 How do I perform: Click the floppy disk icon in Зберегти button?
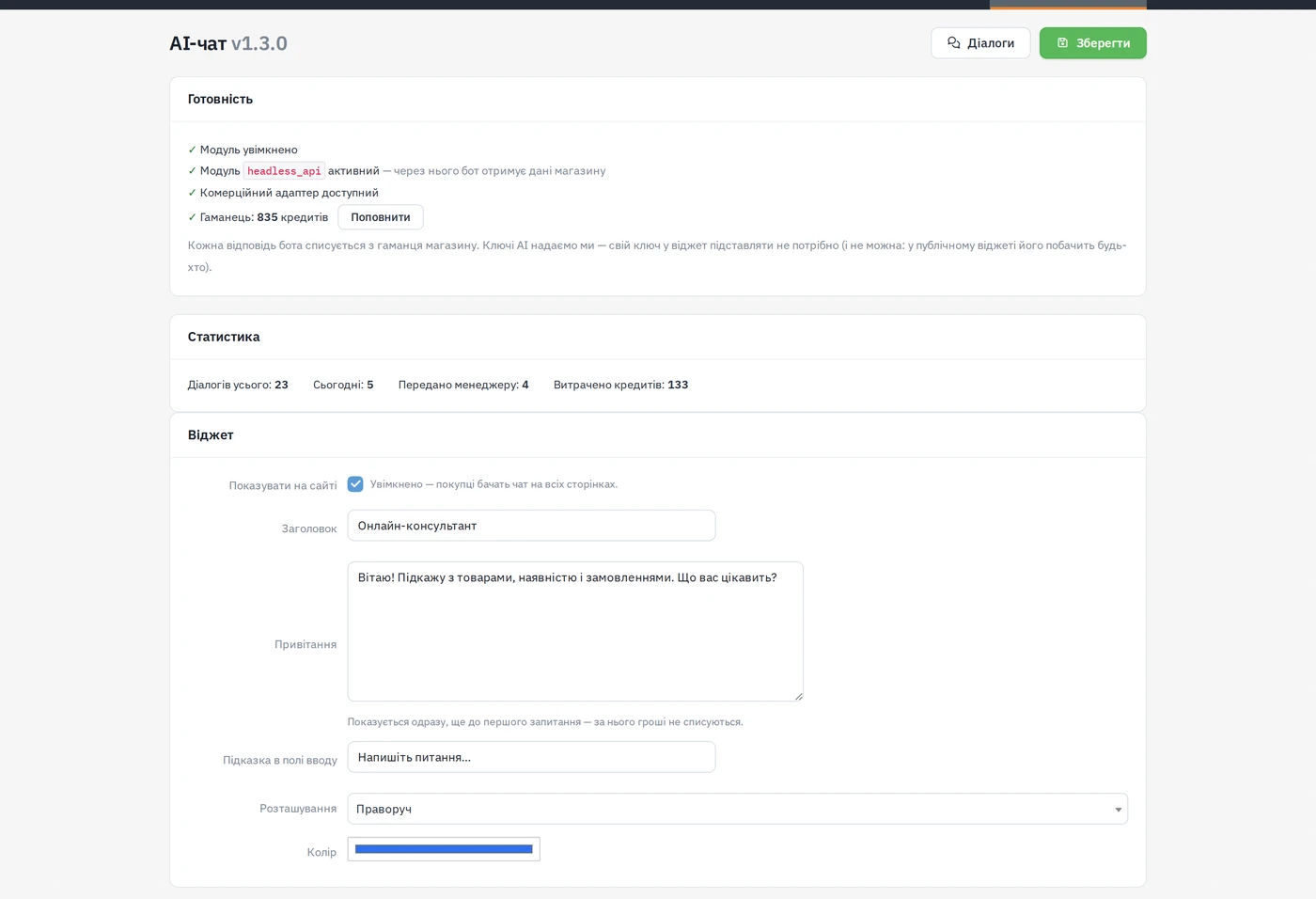click(x=1063, y=43)
